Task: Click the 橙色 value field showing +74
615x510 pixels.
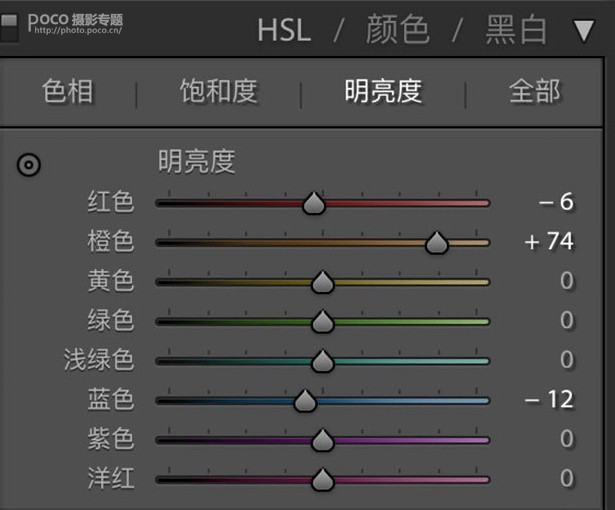Action: point(549,241)
